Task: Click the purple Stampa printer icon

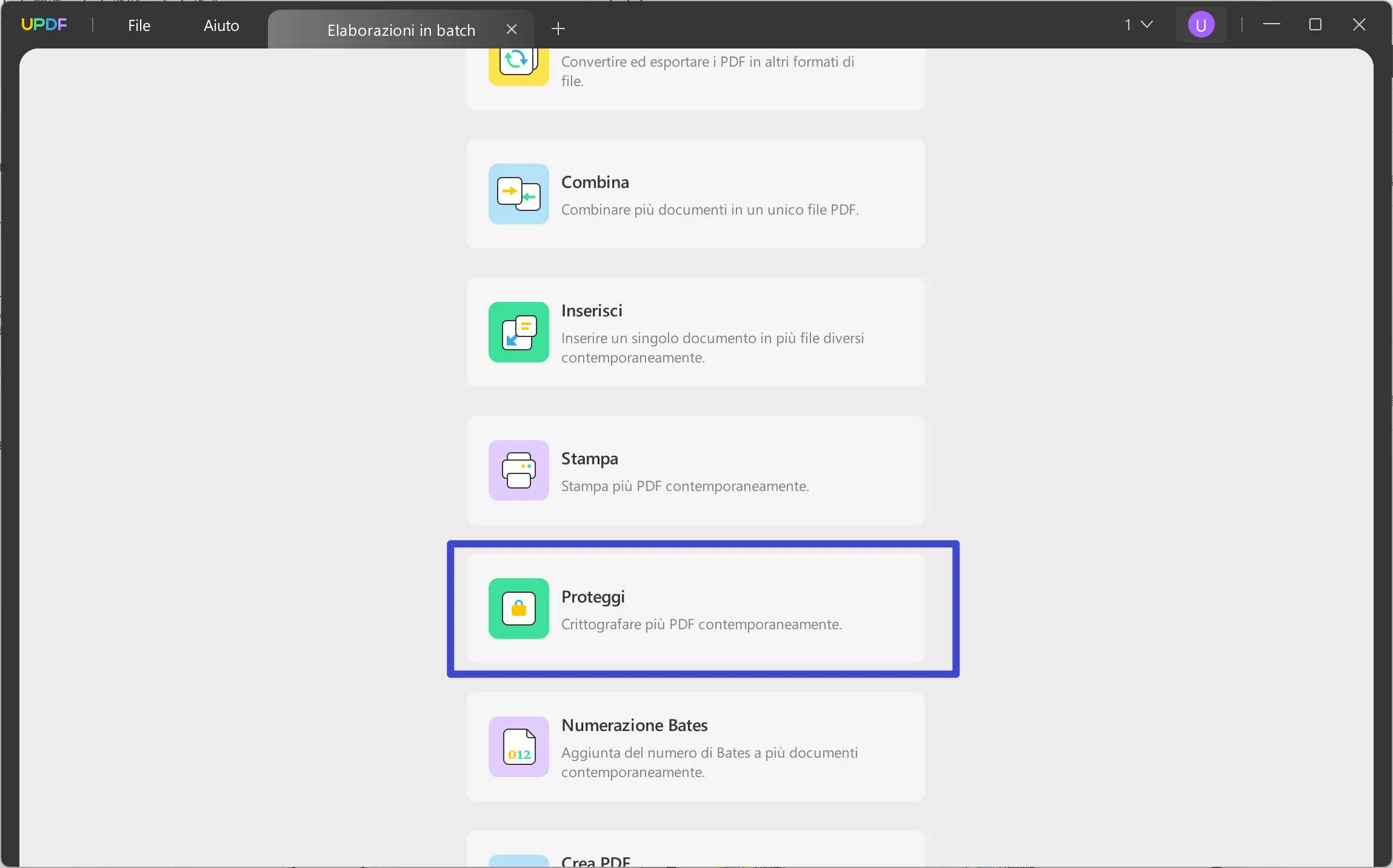Action: coord(519,470)
